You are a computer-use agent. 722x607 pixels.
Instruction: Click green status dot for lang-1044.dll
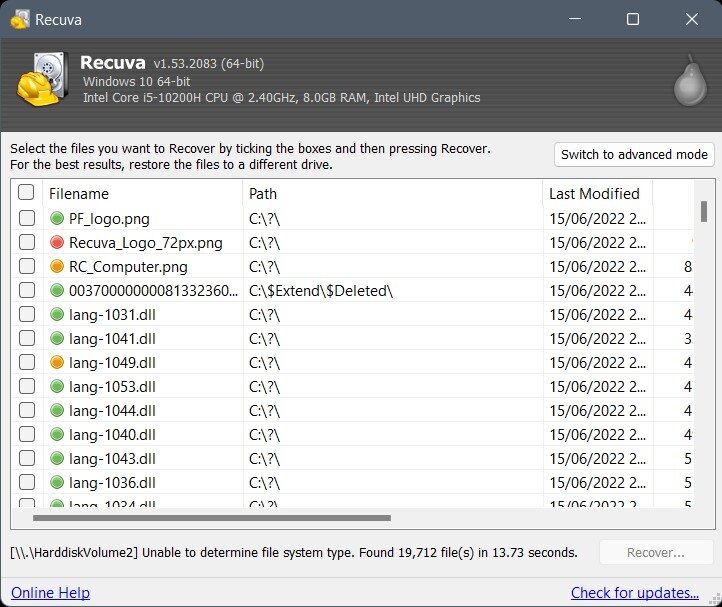pyautogui.click(x=57, y=410)
